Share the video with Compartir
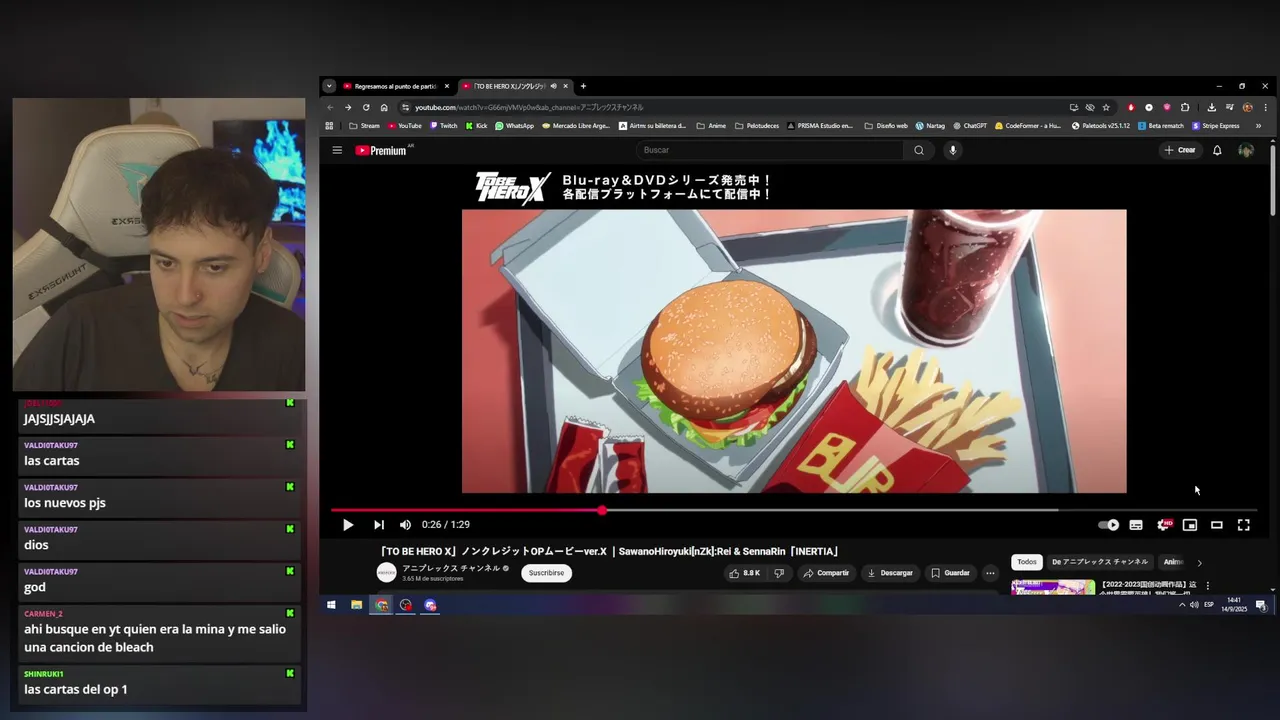The image size is (1280, 720). (826, 573)
